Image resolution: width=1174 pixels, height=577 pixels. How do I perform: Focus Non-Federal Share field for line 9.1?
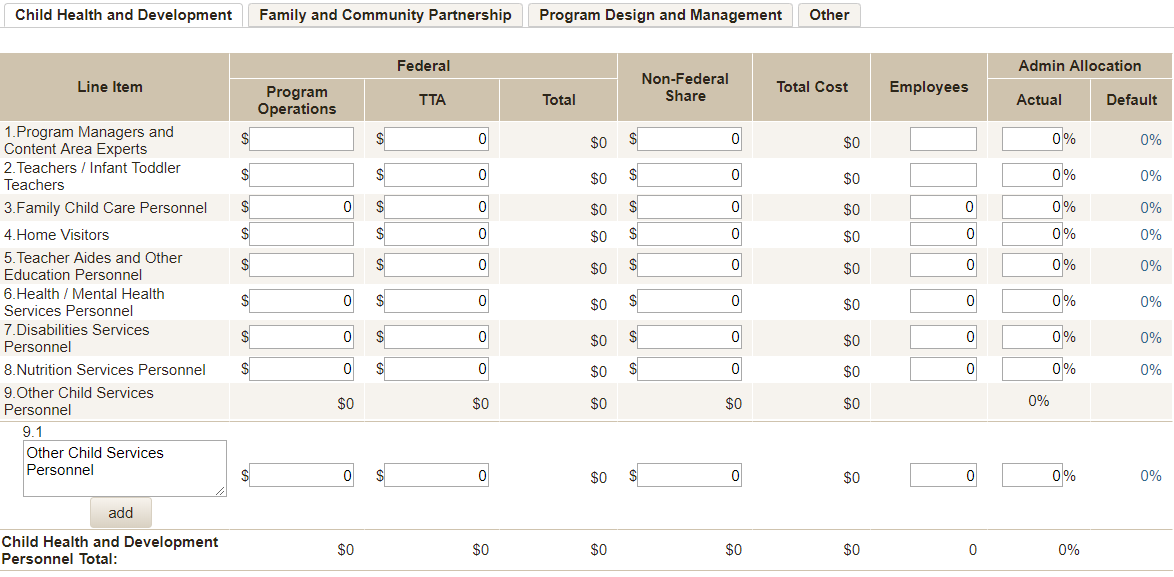pos(689,476)
